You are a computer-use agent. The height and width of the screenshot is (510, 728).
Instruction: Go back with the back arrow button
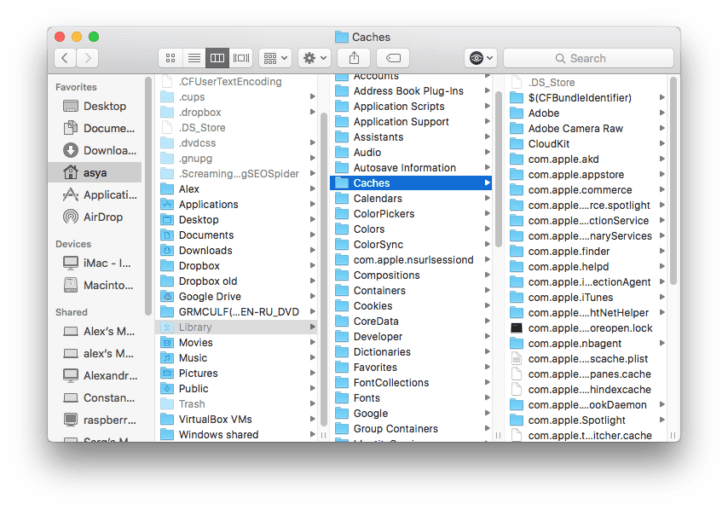pos(65,58)
